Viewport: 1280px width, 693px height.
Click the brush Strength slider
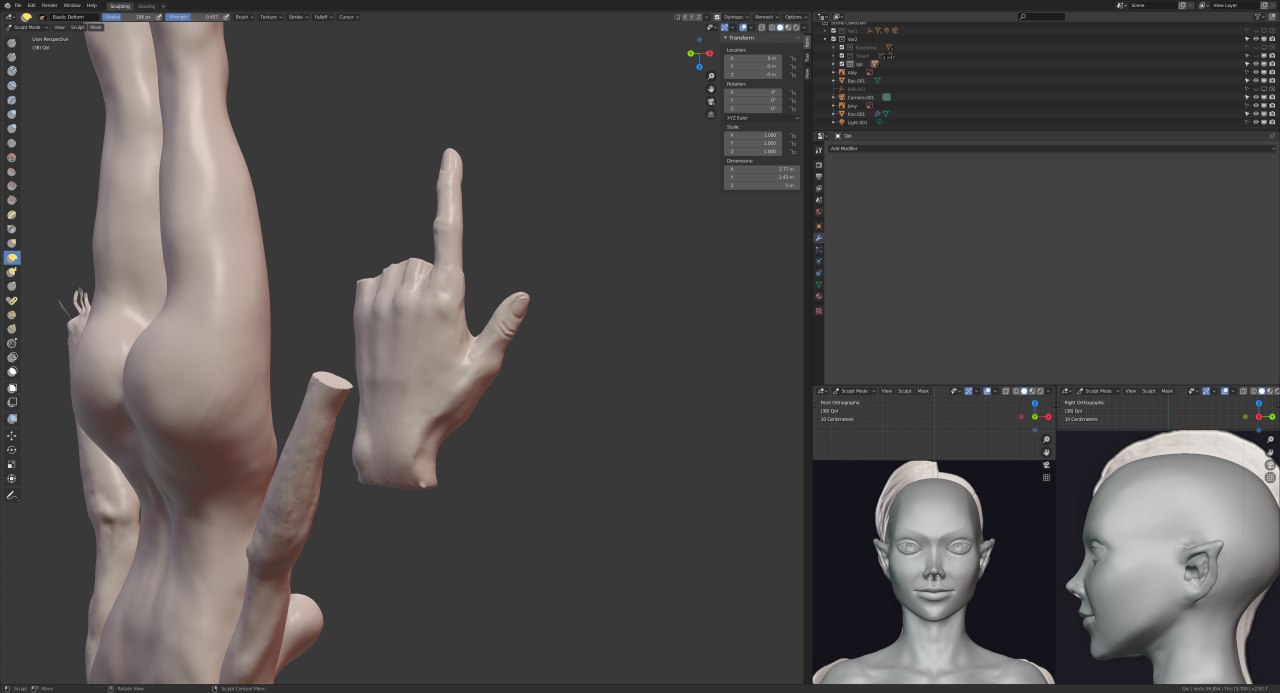(x=192, y=17)
